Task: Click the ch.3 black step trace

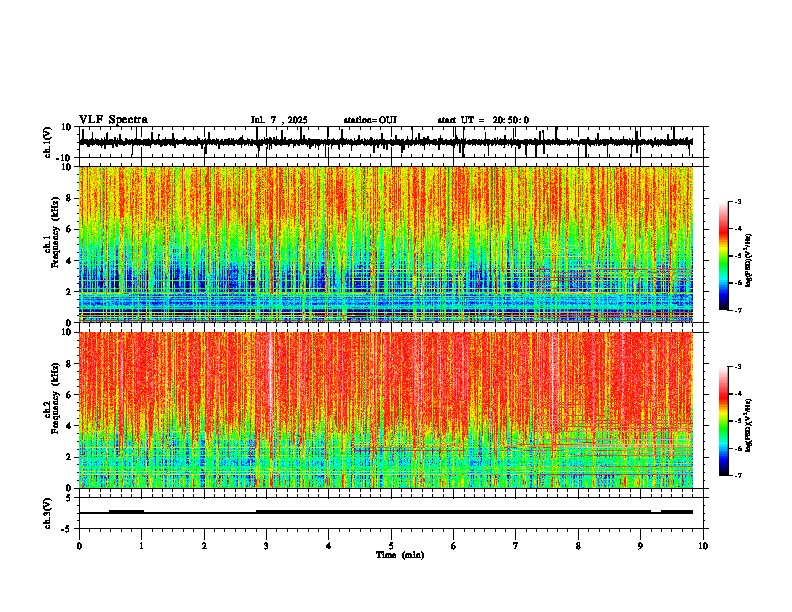Action: click(386, 512)
